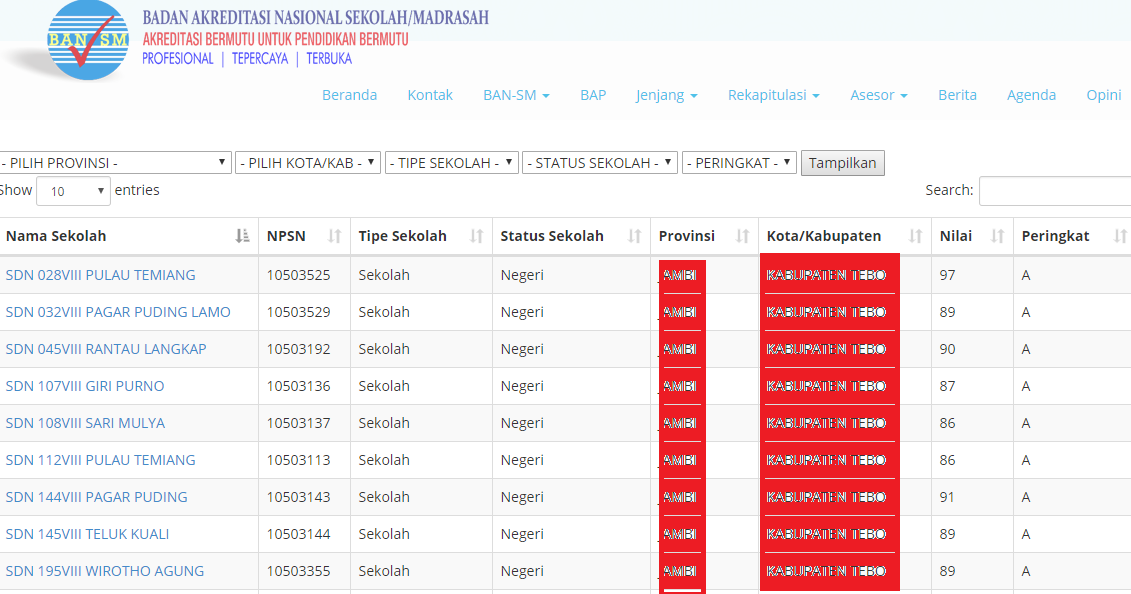Screen dimensions: 1131x594
Task: Open the Jenjang navigation menu
Action: [x=666, y=95]
